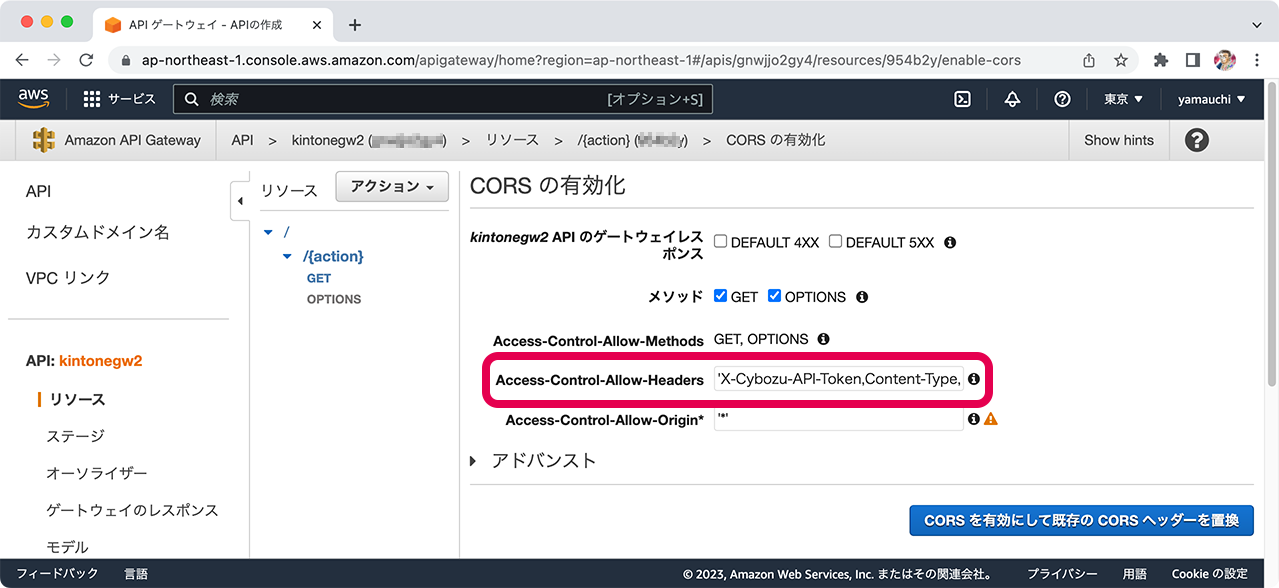
Task: Toggle the browser side panel
Action: point(1193,60)
